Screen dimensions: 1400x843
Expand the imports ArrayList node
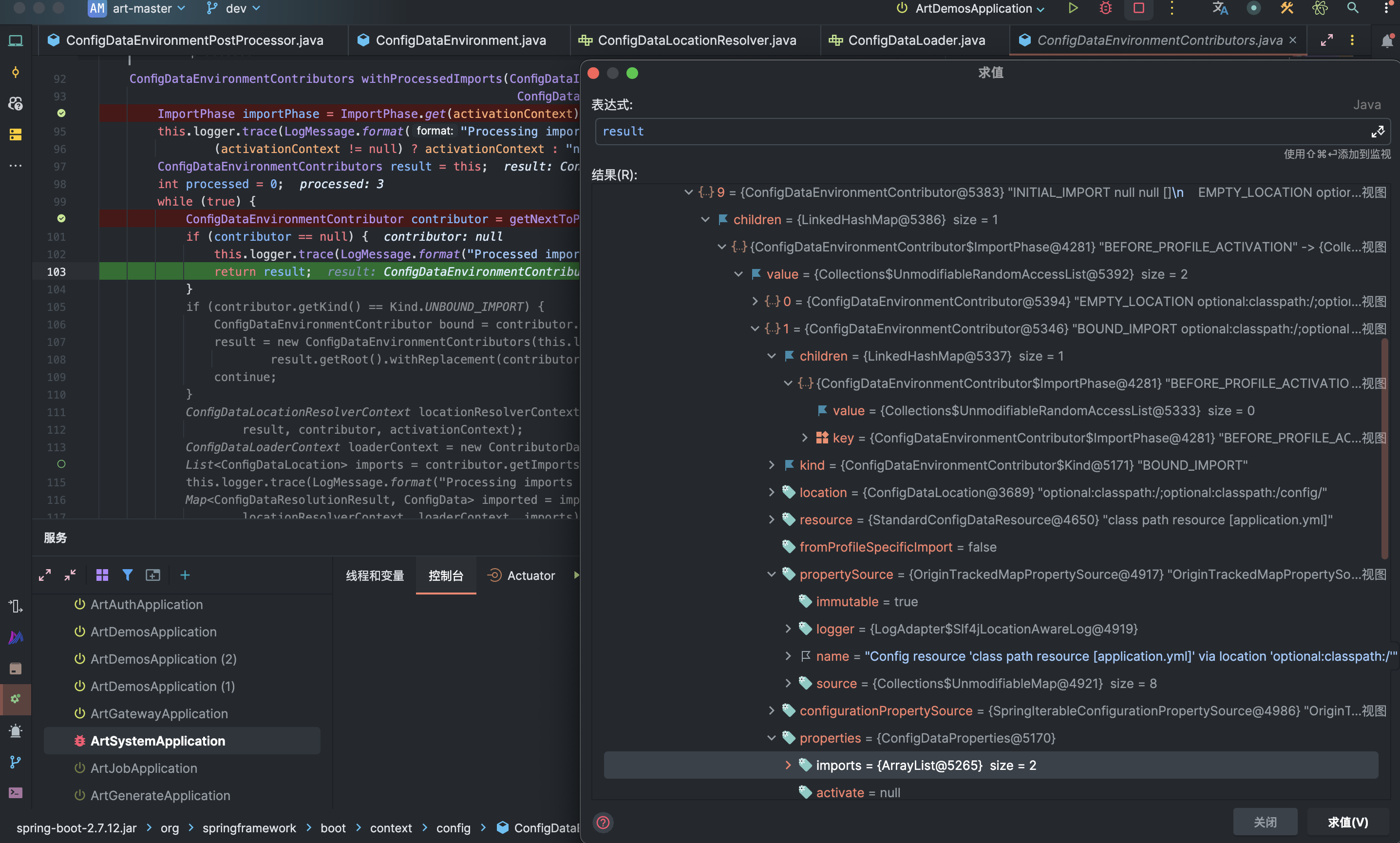coord(788,765)
